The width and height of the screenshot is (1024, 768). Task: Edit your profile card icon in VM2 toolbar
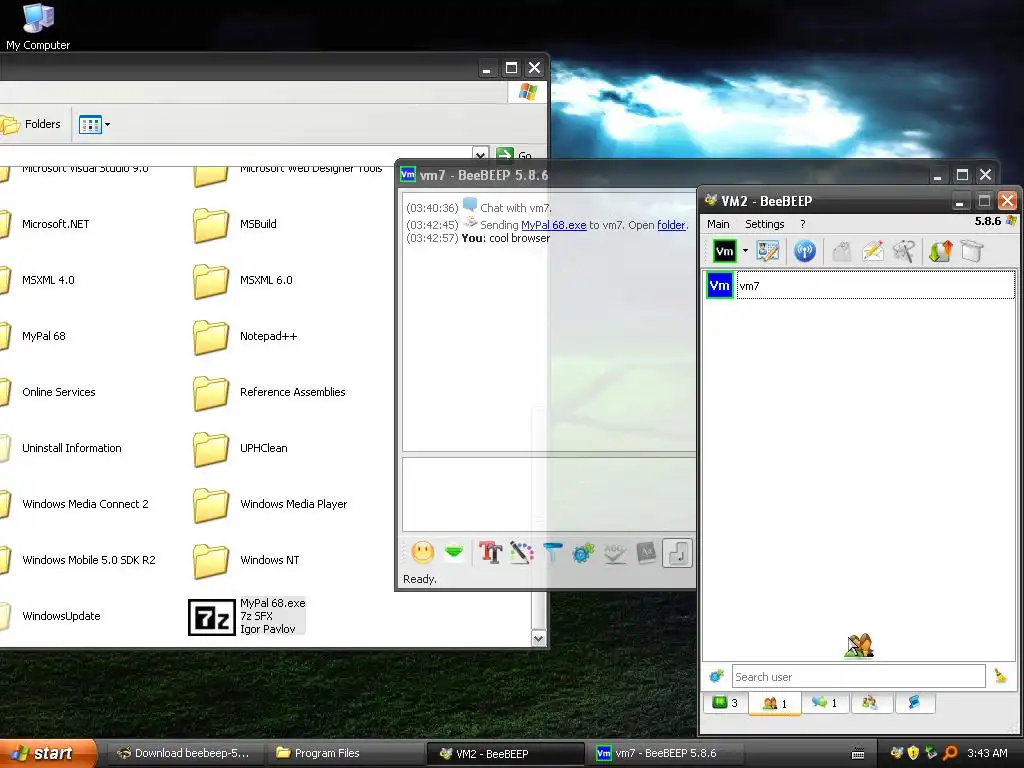(767, 251)
